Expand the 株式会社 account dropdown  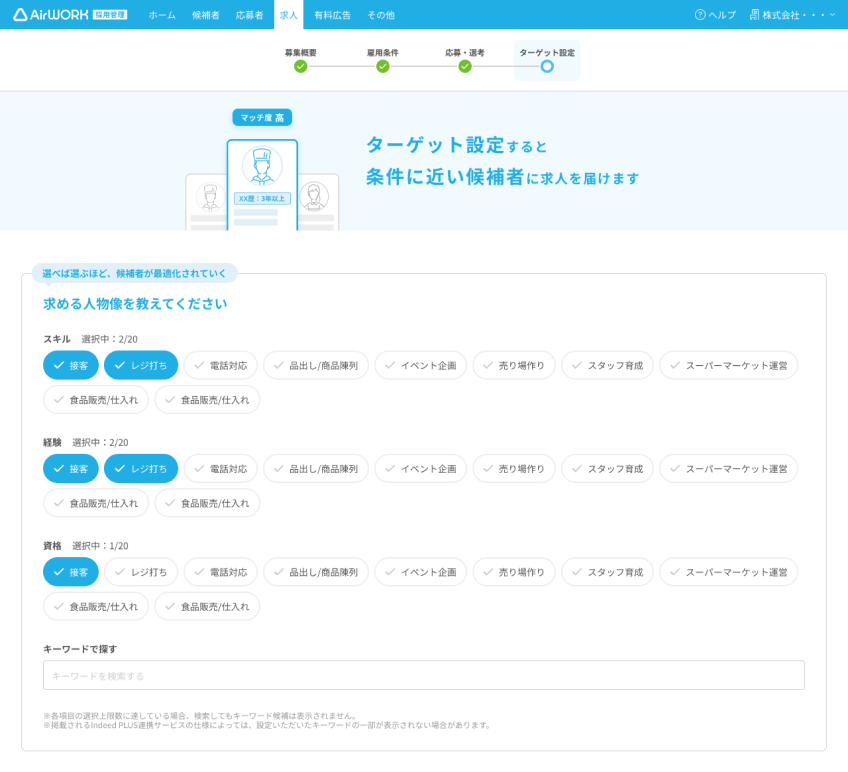point(792,15)
